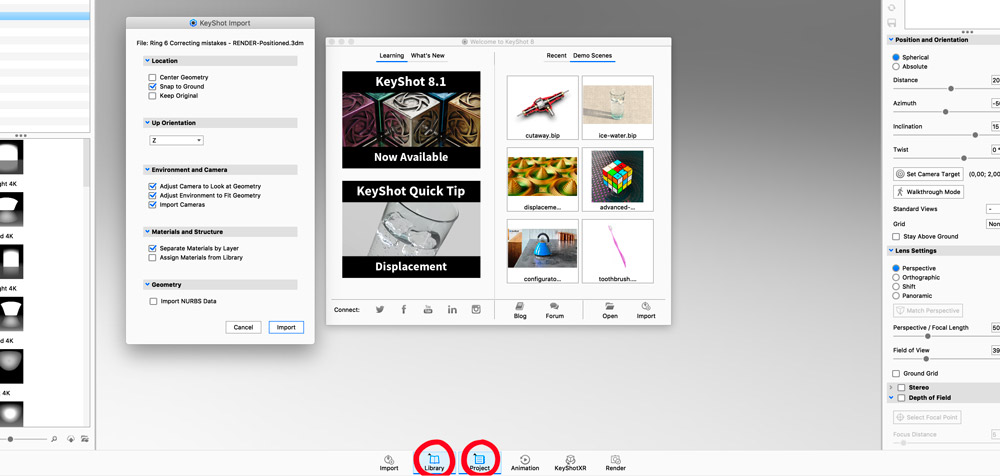Open the ice-water.bip demo scene
This screenshot has width=1000, height=476.
(617, 107)
